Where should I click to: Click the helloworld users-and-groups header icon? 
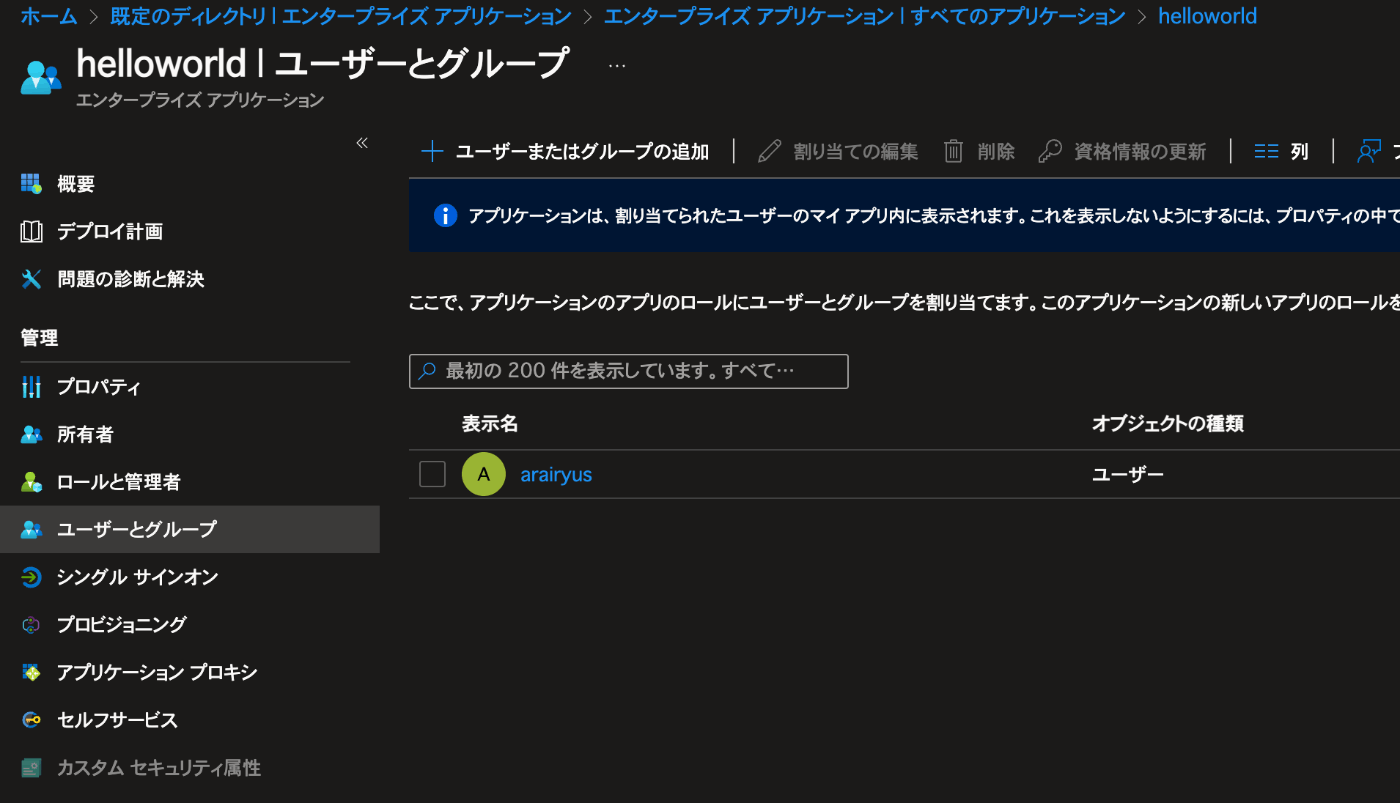[41, 77]
